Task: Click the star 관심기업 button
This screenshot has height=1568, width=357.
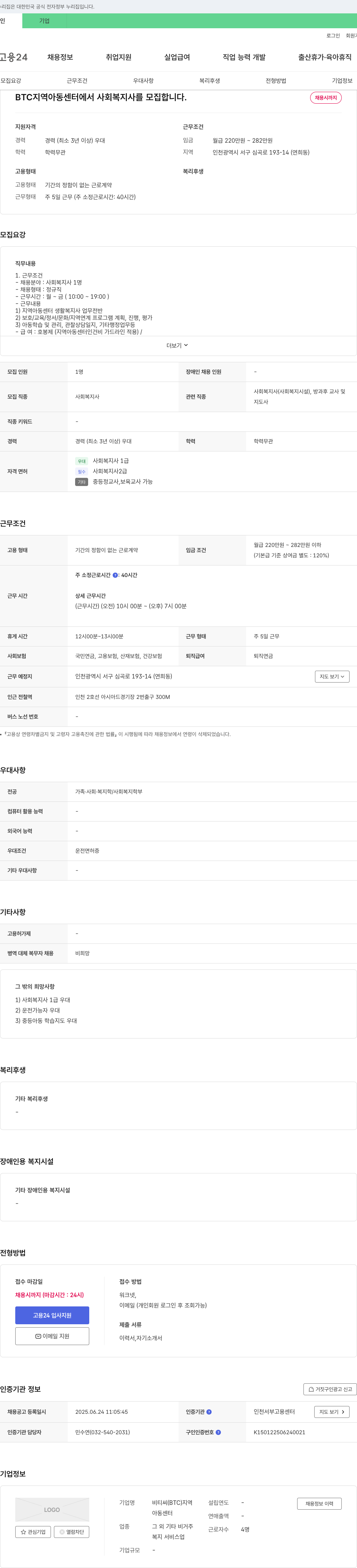Action: point(33,1532)
